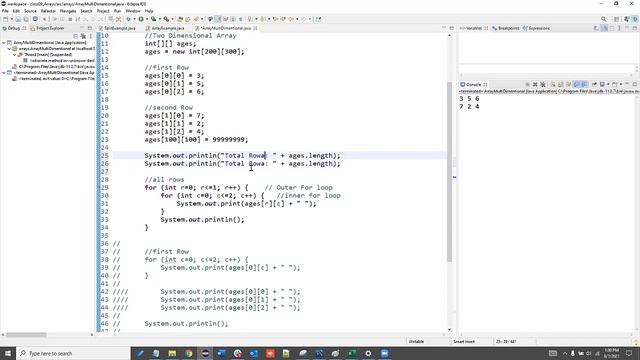Open the Navigate menu
The width and height of the screenshot is (640, 360).
click(68, 11)
